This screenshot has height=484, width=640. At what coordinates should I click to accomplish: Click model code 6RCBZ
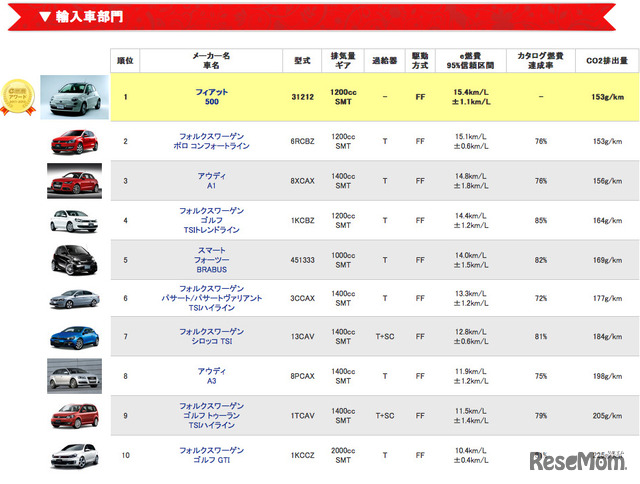coord(302,142)
